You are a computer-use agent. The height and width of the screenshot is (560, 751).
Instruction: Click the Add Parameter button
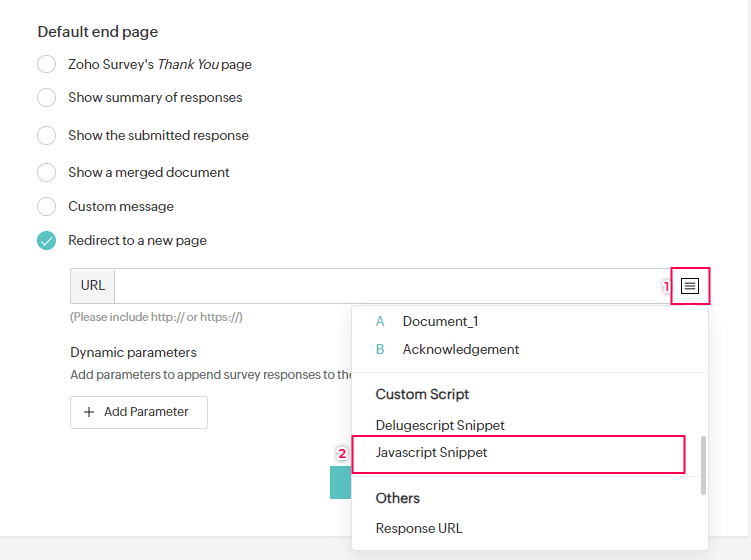point(139,412)
